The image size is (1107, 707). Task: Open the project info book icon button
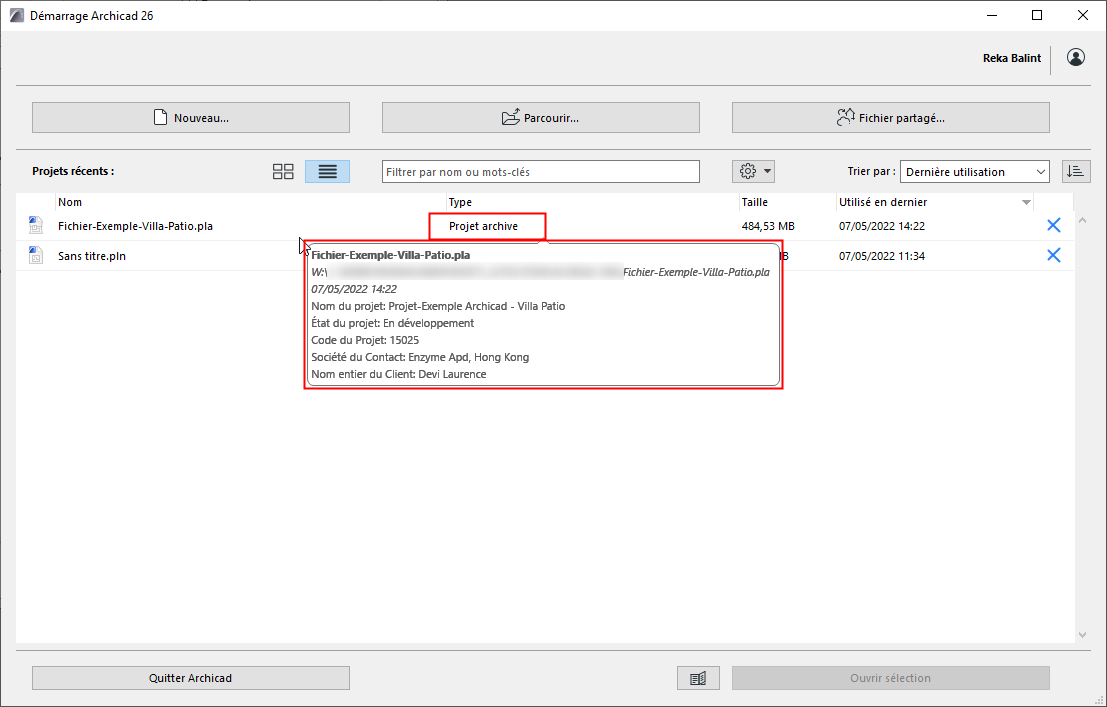(x=698, y=678)
